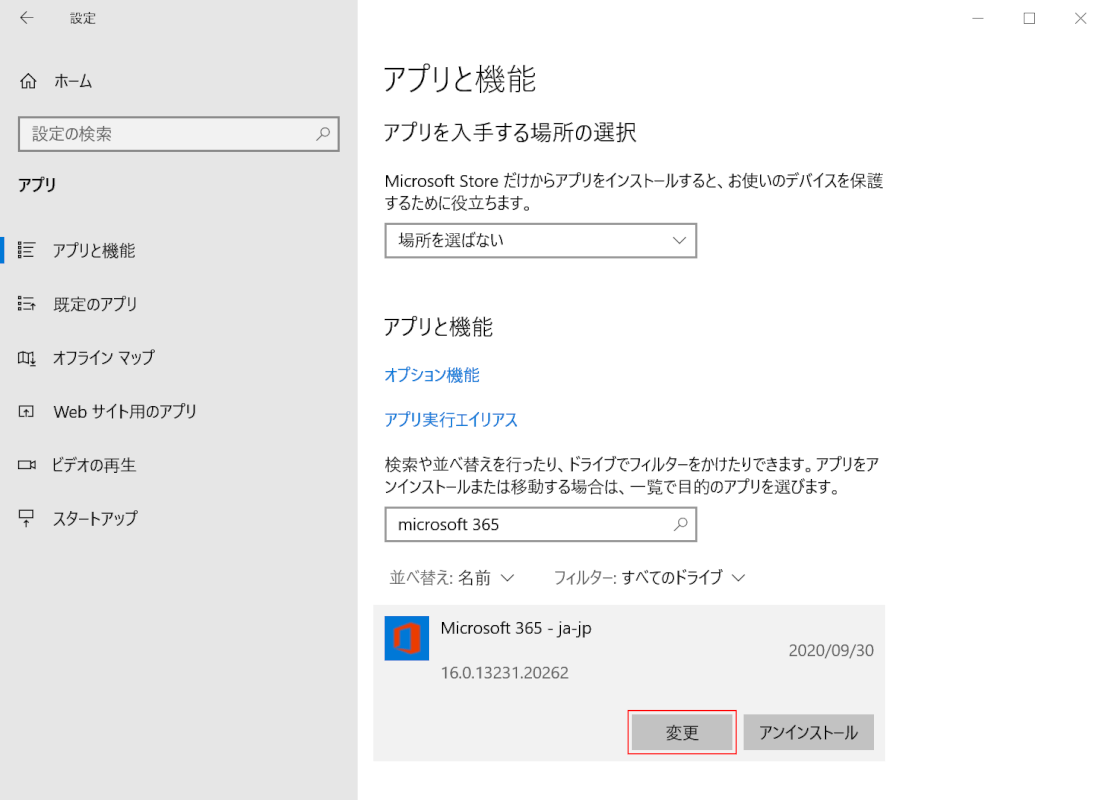This screenshot has height=800, width=1102.
Task: Click the 設定の検索 search field
Action: click(x=165, y=133)
